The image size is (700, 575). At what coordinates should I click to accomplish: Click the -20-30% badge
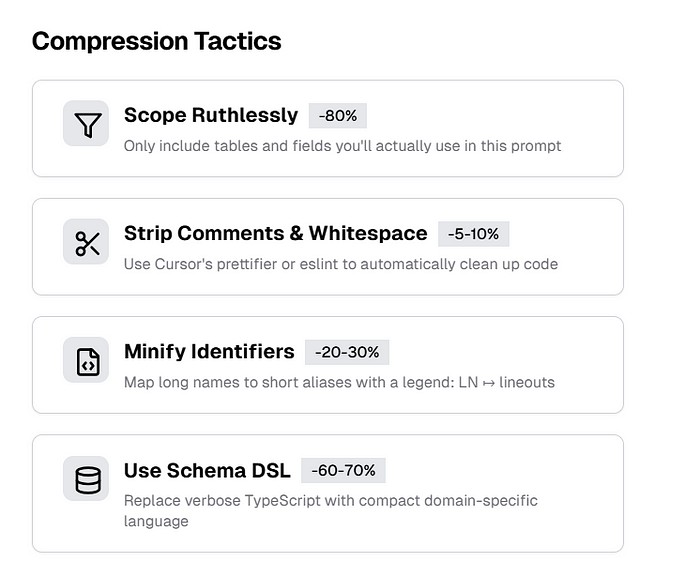coord(347,352)
